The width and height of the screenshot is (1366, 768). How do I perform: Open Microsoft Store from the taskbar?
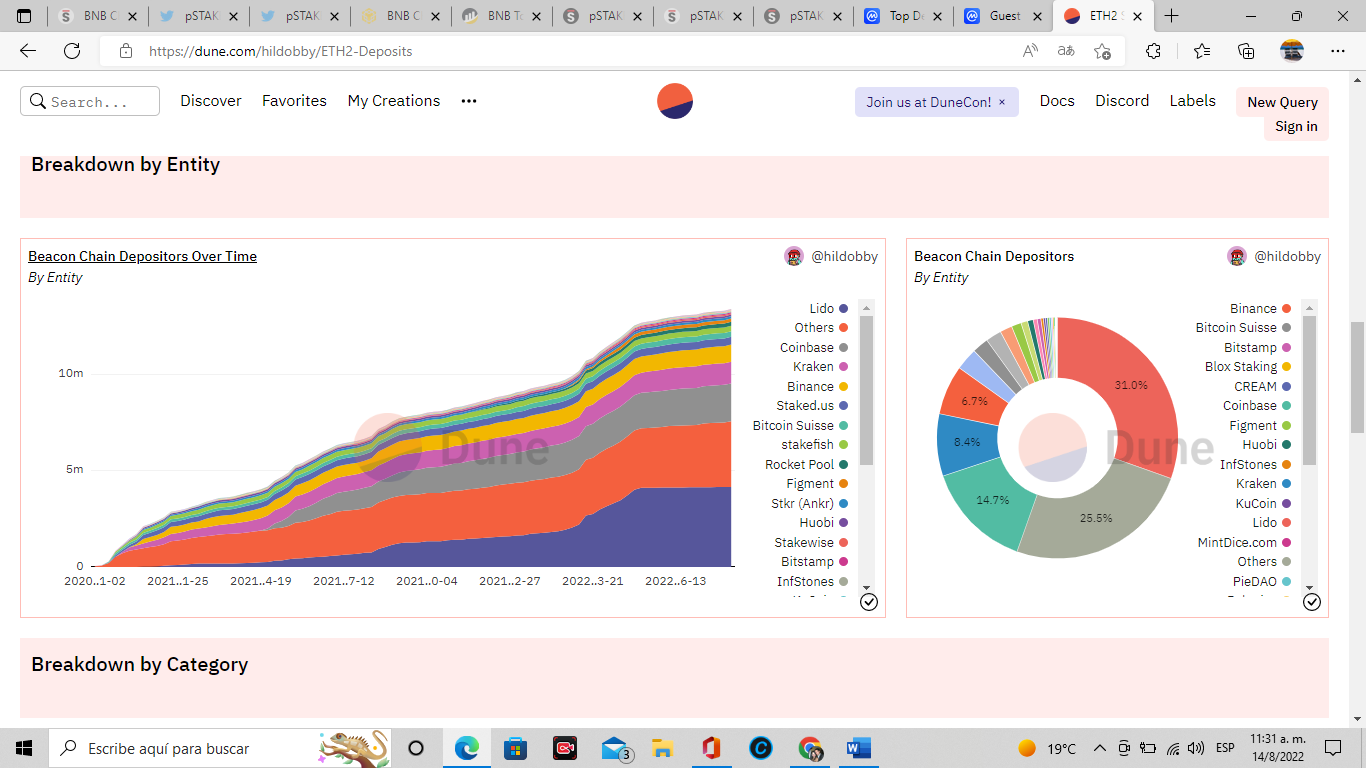coord(515,748)
